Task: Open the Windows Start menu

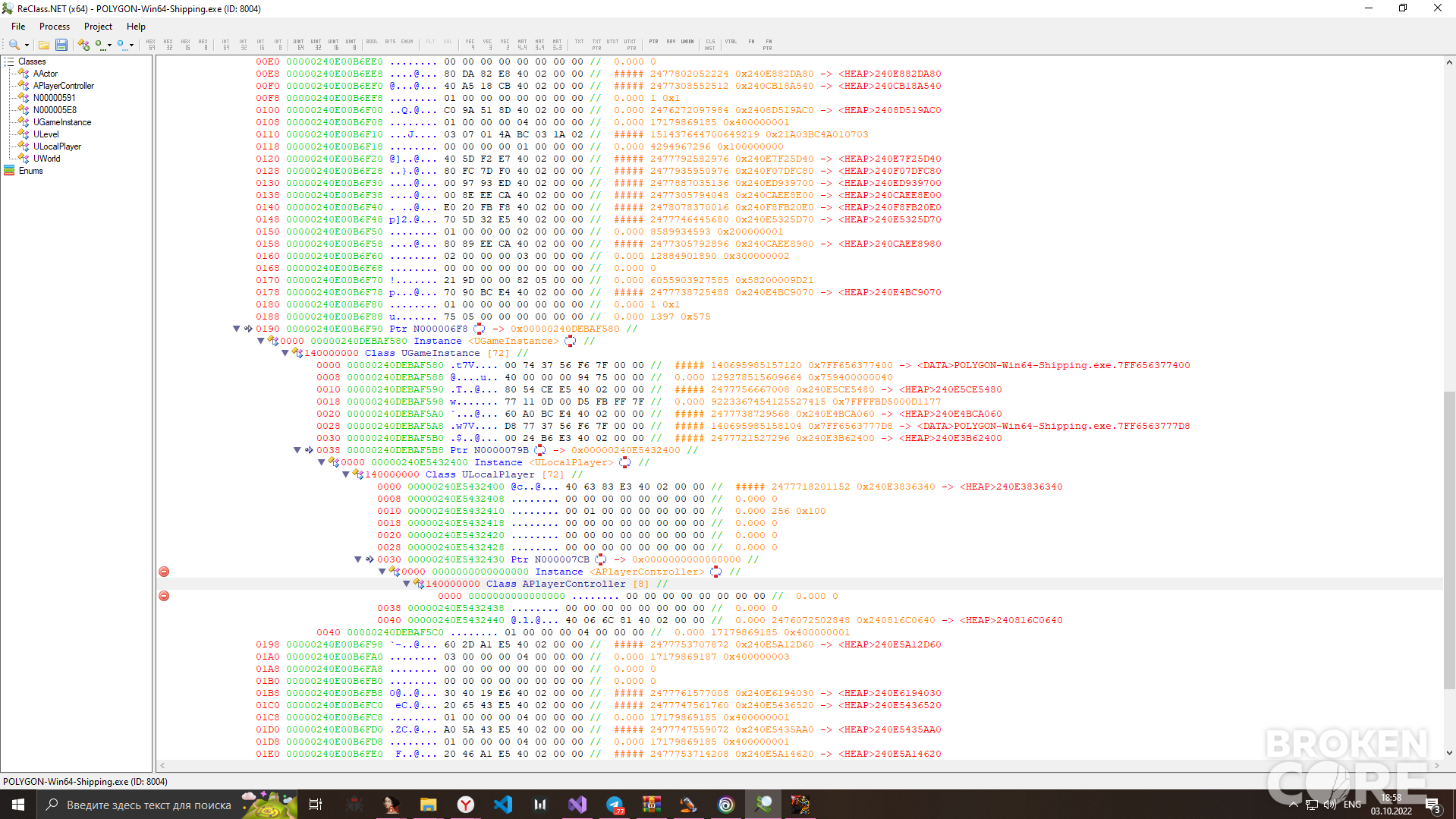Action: (x=18, y=805)
